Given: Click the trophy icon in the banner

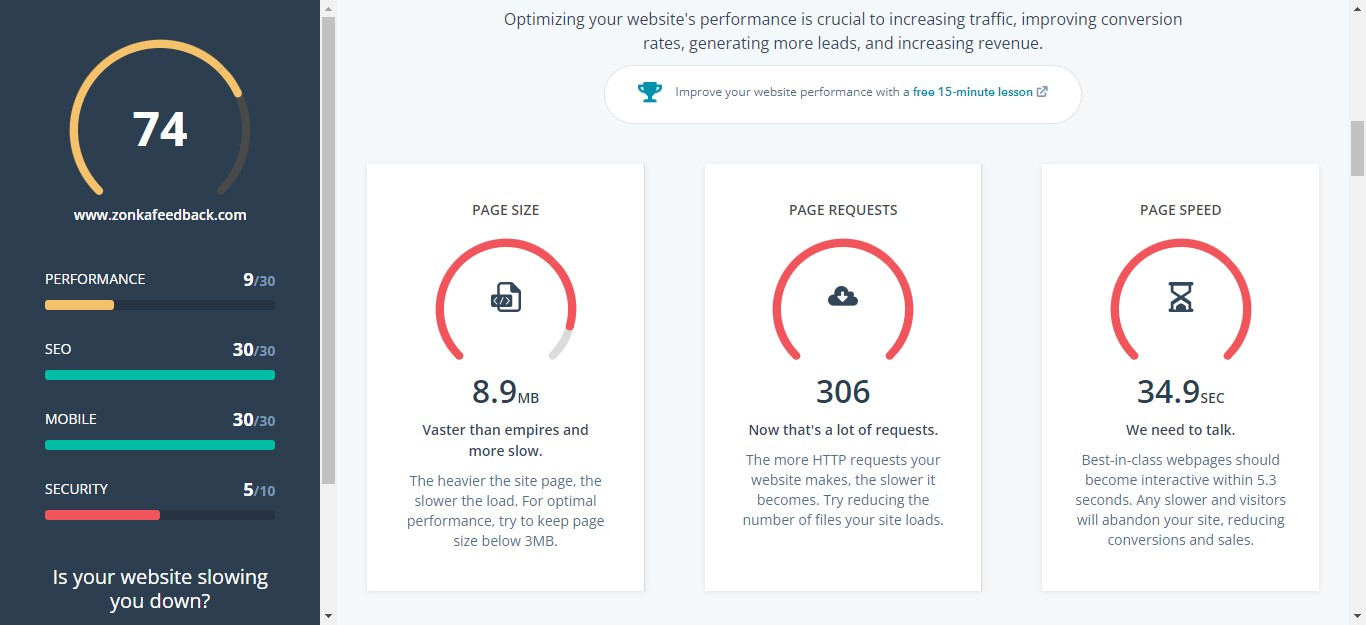Looking at the screenshot, I should pos(650,92).
